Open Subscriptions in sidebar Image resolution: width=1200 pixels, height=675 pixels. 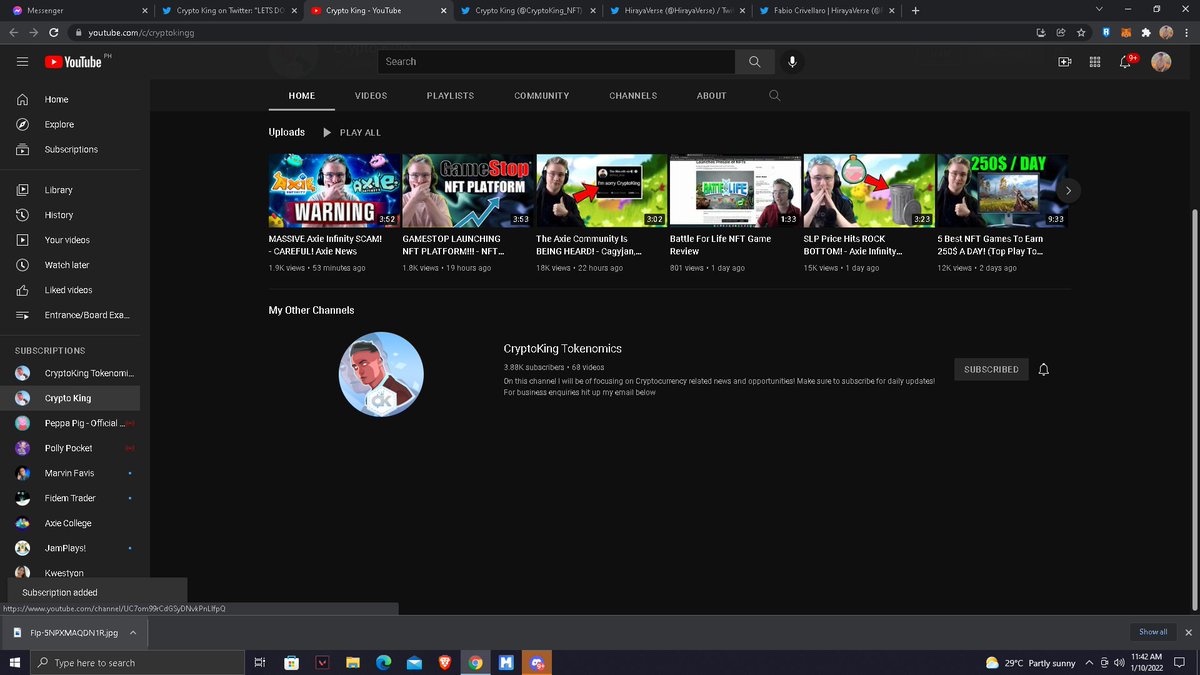coord(70,149)
